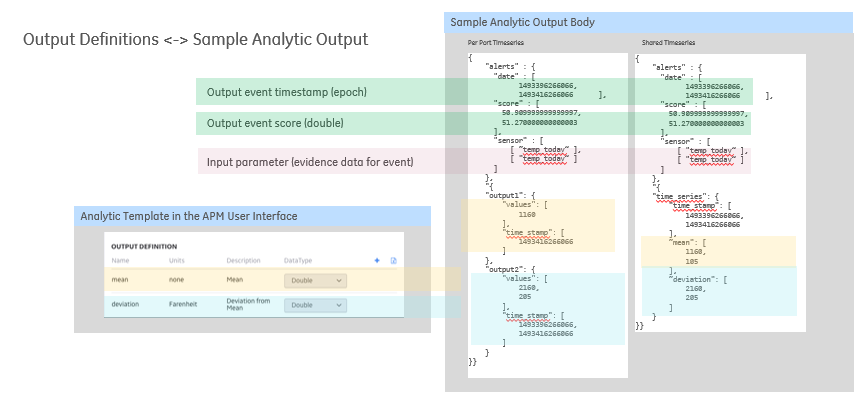Click the 'Farenheit' units field

pyautogui.click(x=183, y=304)
